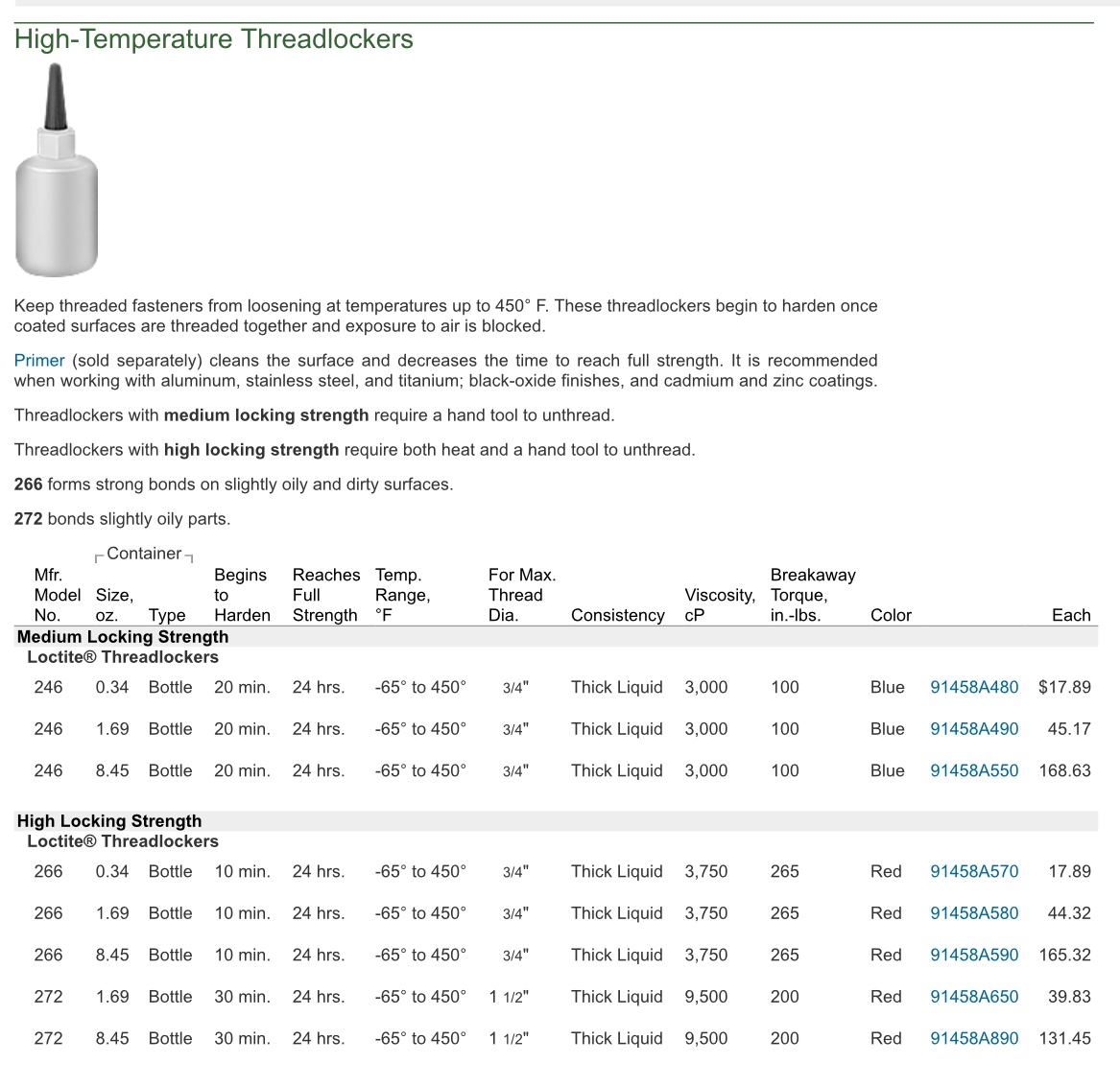This screenshot has width=1120, height=1087.
Task: Click the Consistency column header
Action: pos(618,615)
